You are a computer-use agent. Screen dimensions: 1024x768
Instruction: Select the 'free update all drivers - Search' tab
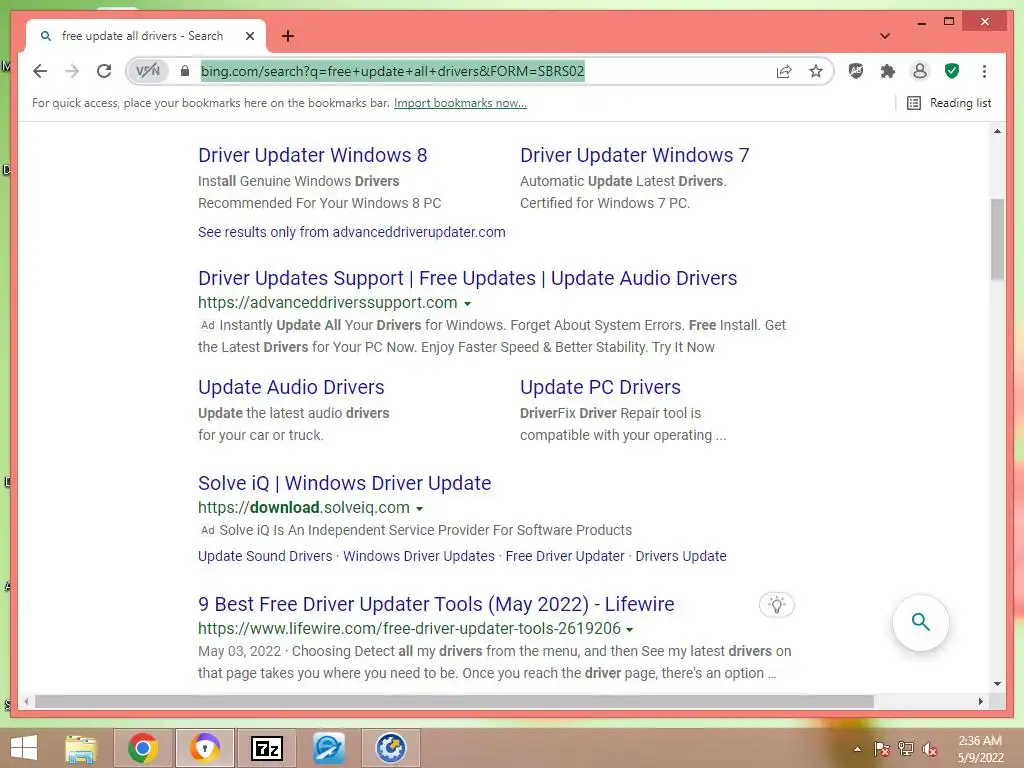[x=146, y=36]
